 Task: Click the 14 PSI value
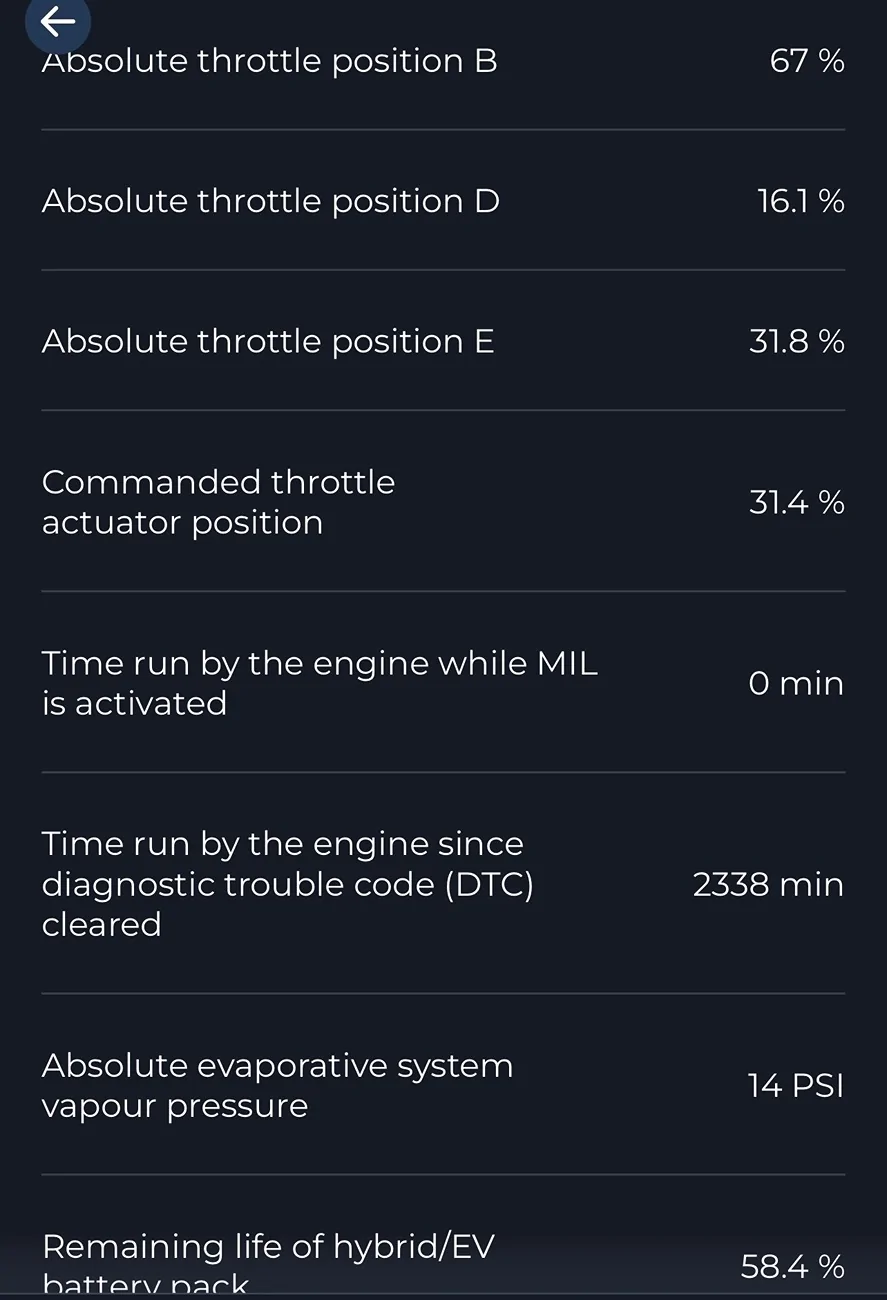tap(795, 1086)
